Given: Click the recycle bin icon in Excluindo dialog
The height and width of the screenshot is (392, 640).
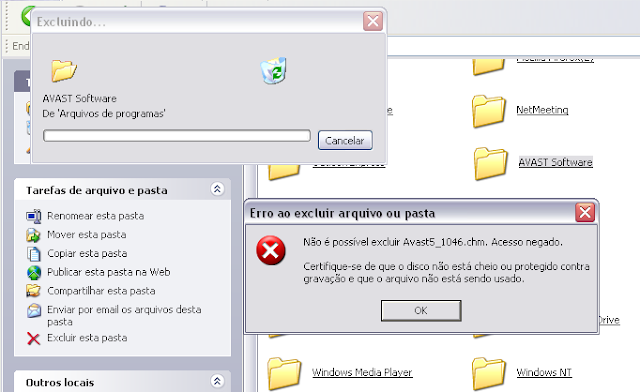Looking at the screenshot, I should (x=273, y=71).
